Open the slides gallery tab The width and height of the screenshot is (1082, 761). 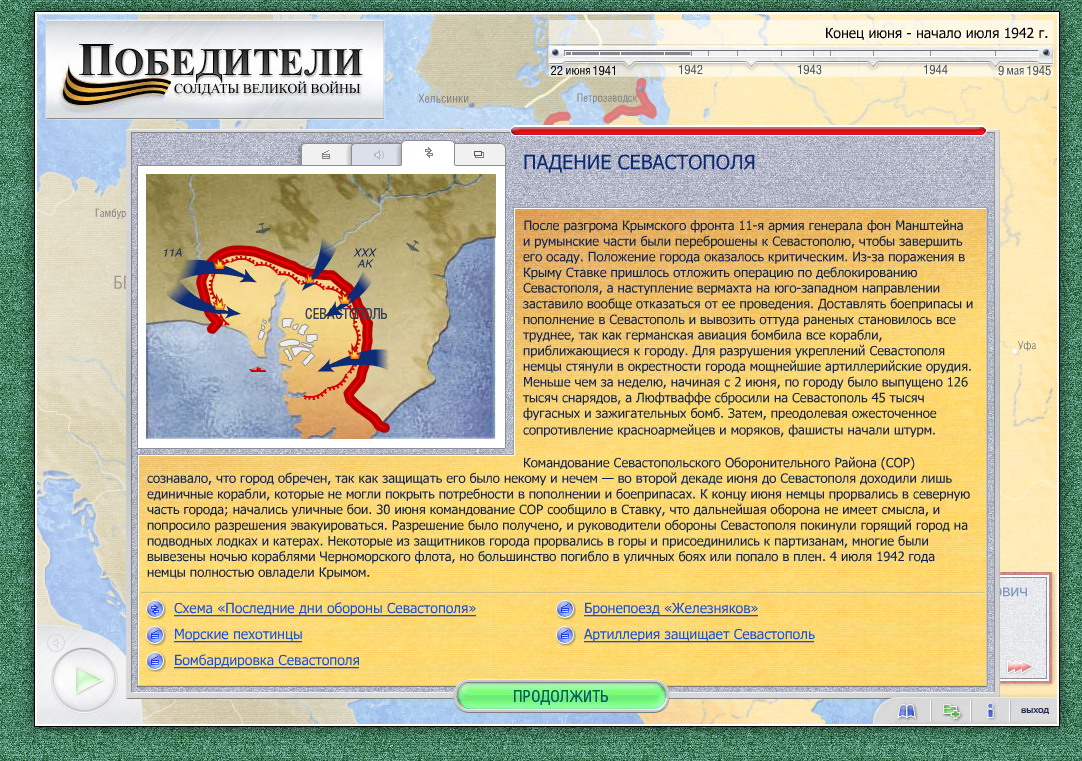[x=479, y=155]
